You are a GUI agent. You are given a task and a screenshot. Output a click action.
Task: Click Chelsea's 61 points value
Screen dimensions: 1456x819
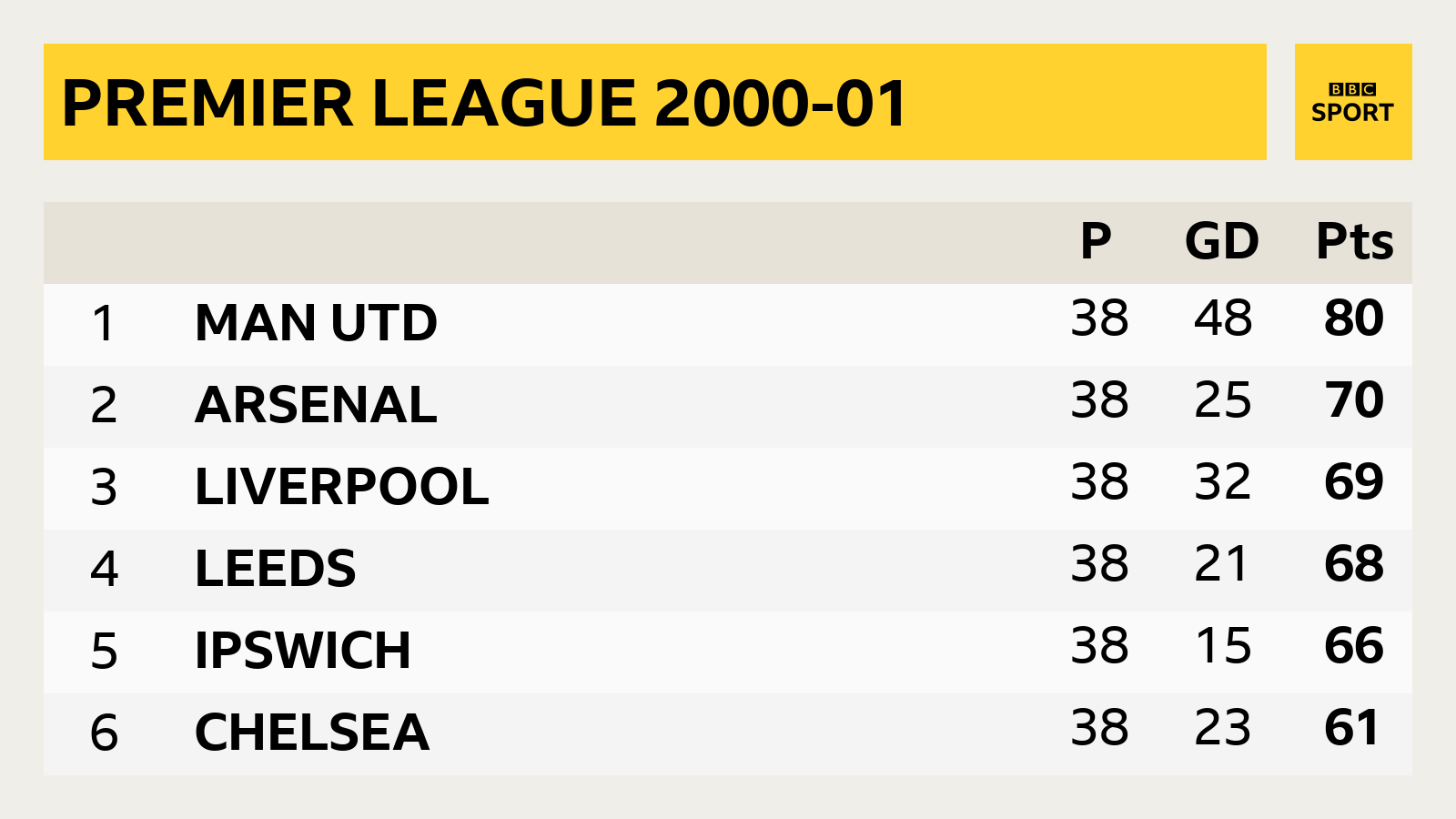pos(1352,728)
